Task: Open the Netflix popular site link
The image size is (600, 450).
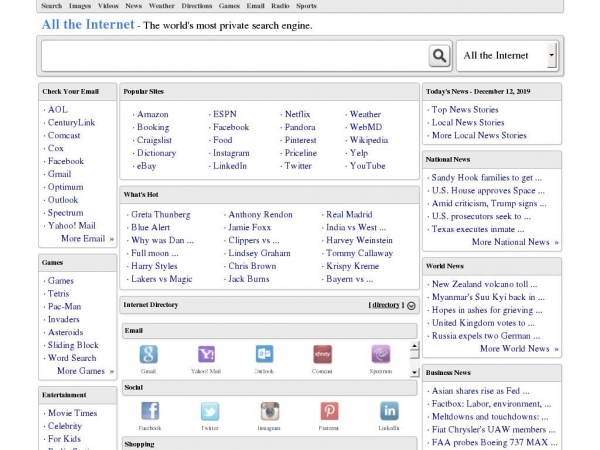Action: pyautogui.click(x=297, y=114)
